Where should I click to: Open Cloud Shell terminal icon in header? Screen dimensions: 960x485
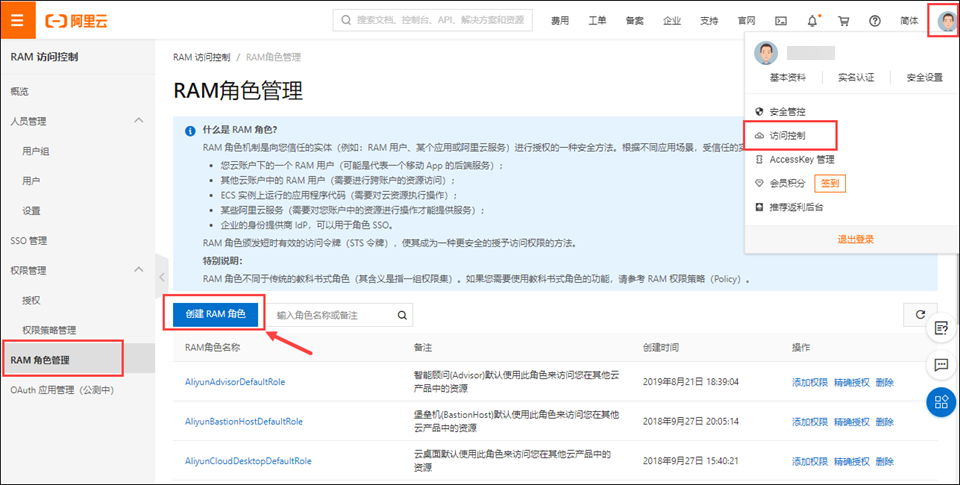(x=781, y=21)
